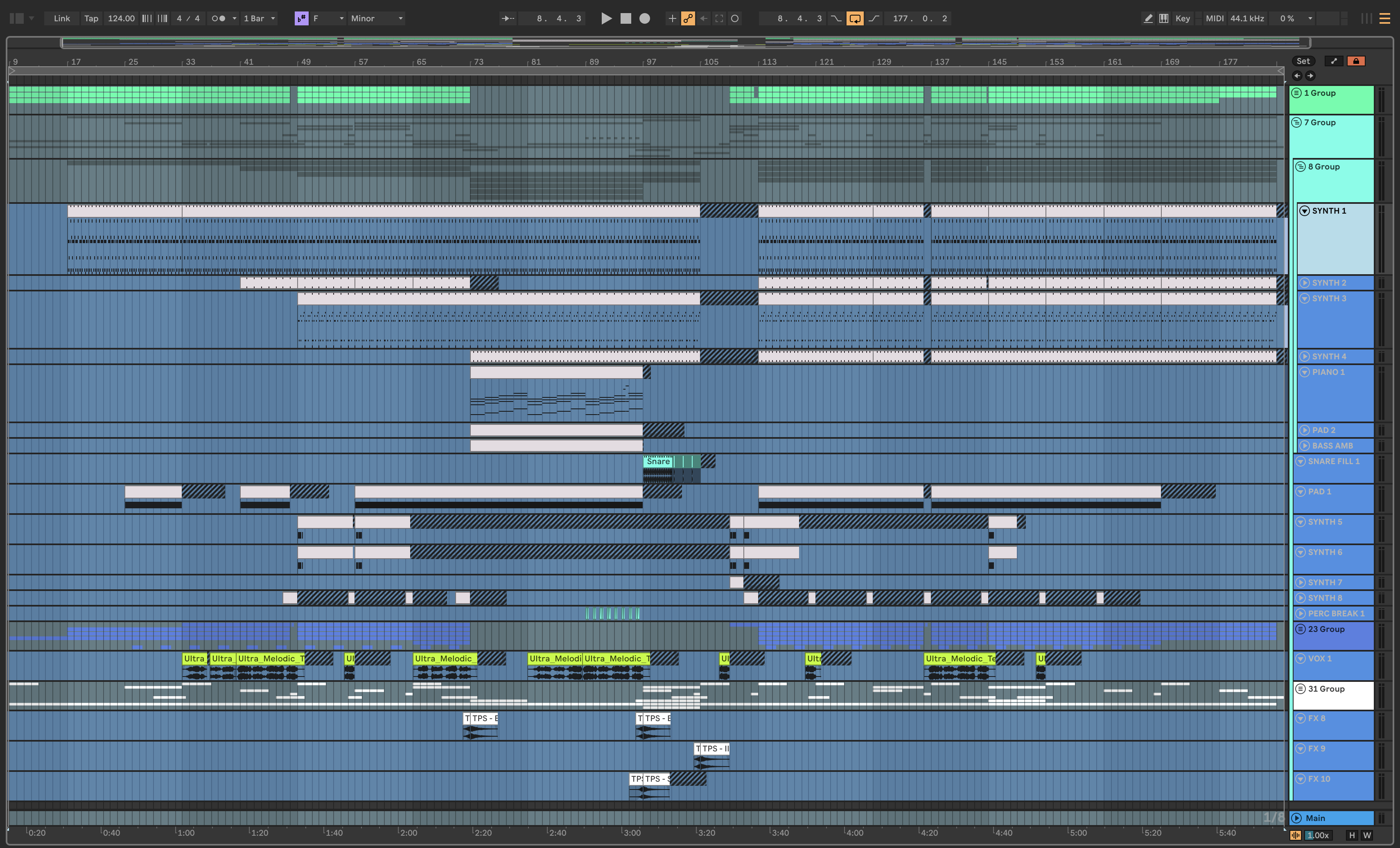Click the Link button
Viewport: 1400px width, 848px height.
[62, 18]
